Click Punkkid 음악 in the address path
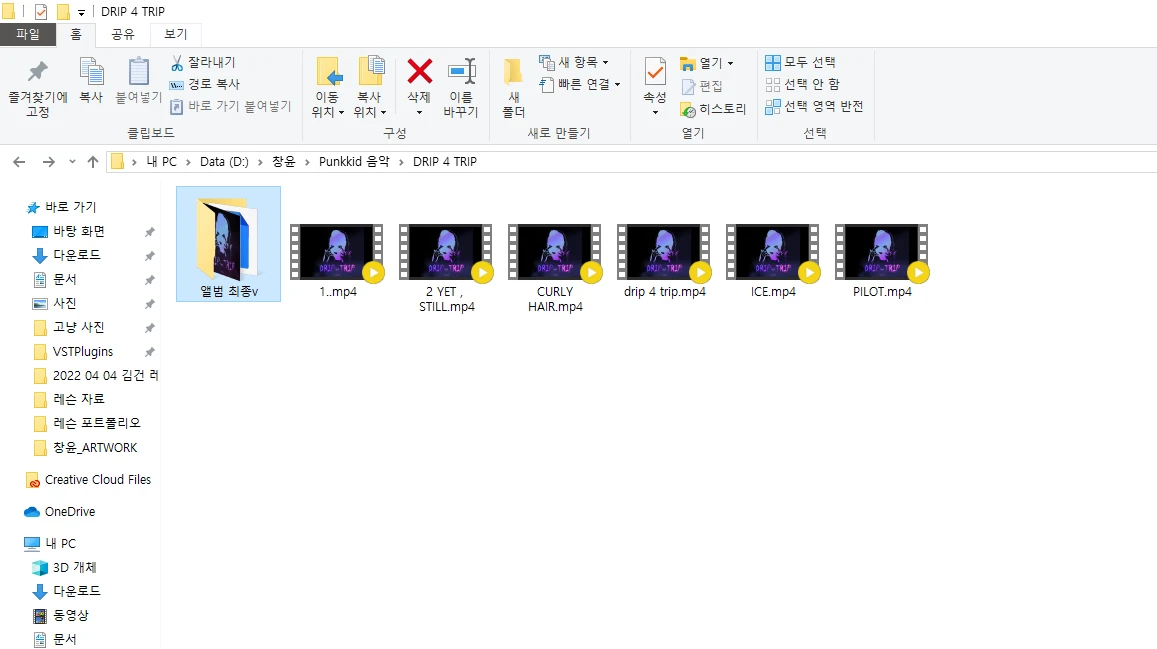The height and width of the screenshot is (649, 1157). point(353,162)
